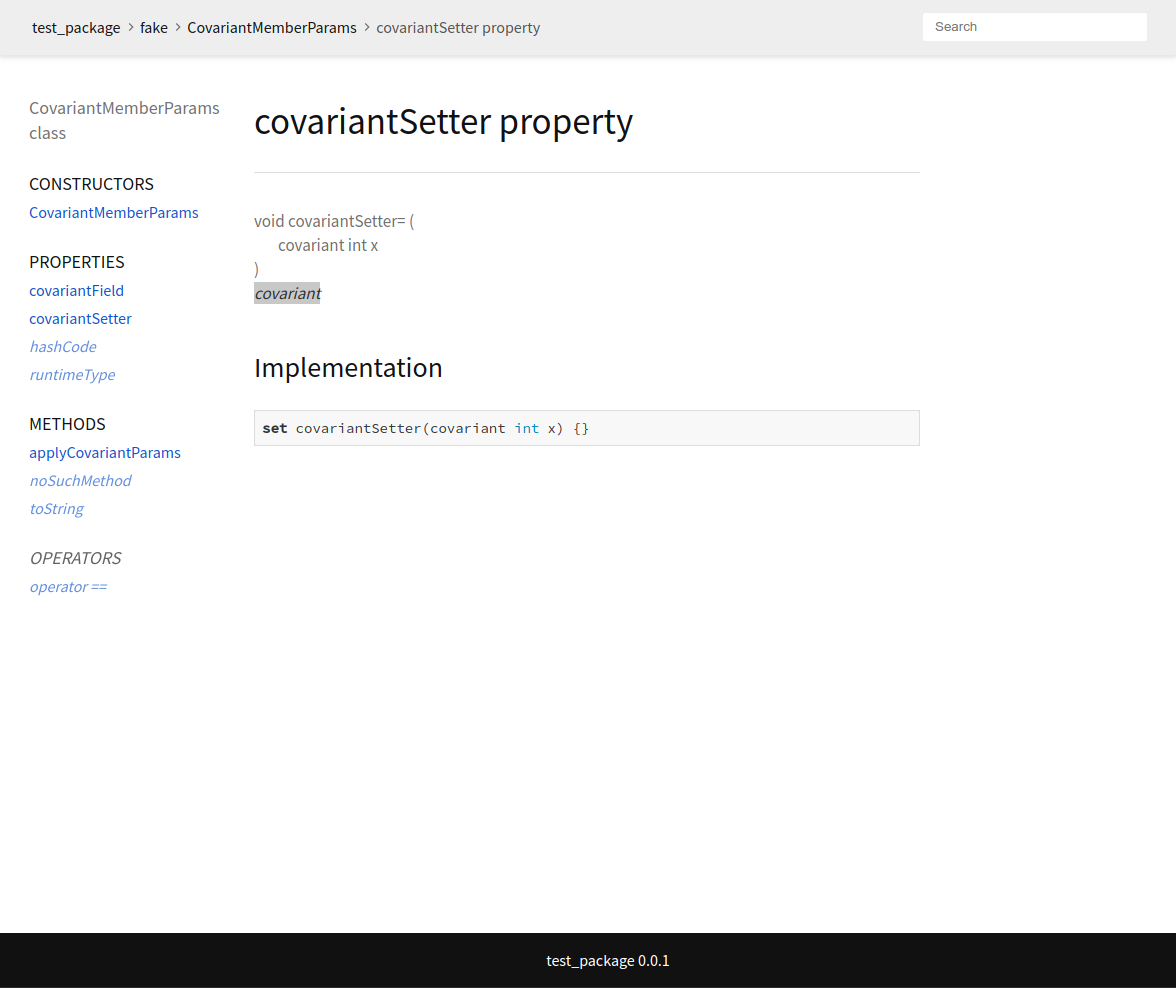1176x988 pixels.
Task: Open the operator == link
Action: click(x=68, y=587)
